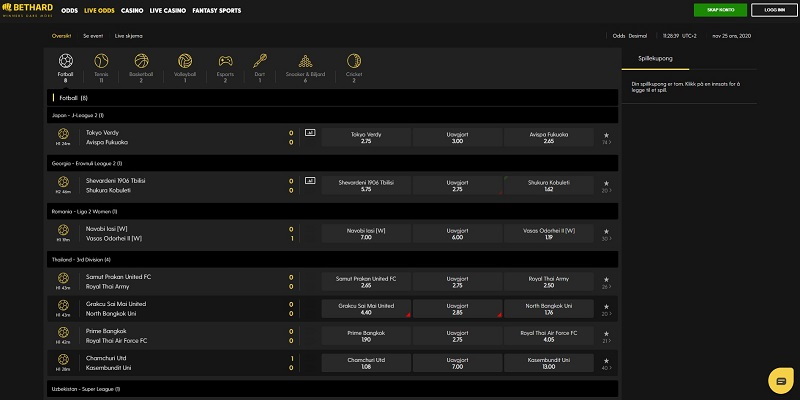Viewport: 800px width, 400px height.
Task: Open the LIVE CASINO menu
Action: pos(168,11)
